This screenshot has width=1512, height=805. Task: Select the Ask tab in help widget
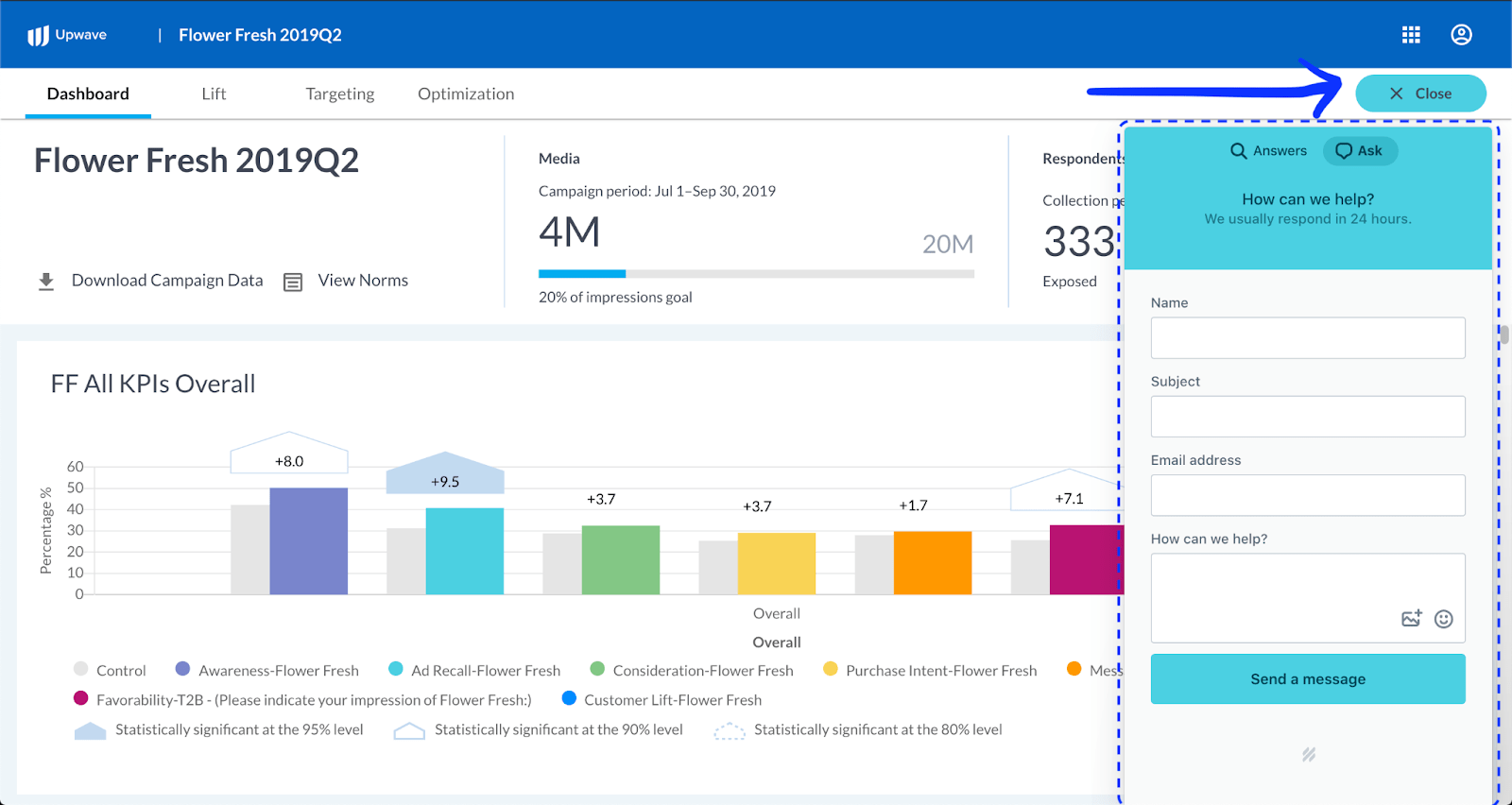pyautogui.click(x=1360, y=151)
